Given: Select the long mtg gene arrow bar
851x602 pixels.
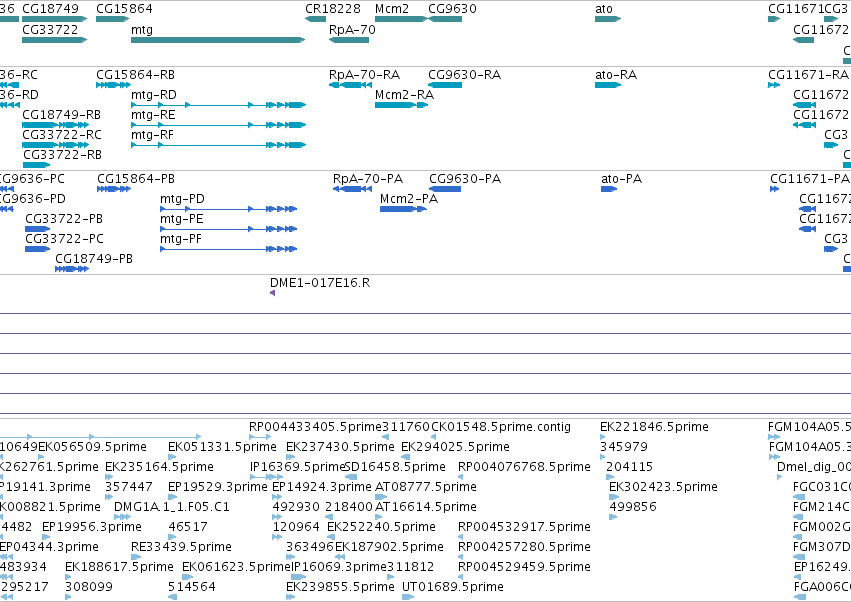Looking at the screenshot, I should (x=218, y=40).
